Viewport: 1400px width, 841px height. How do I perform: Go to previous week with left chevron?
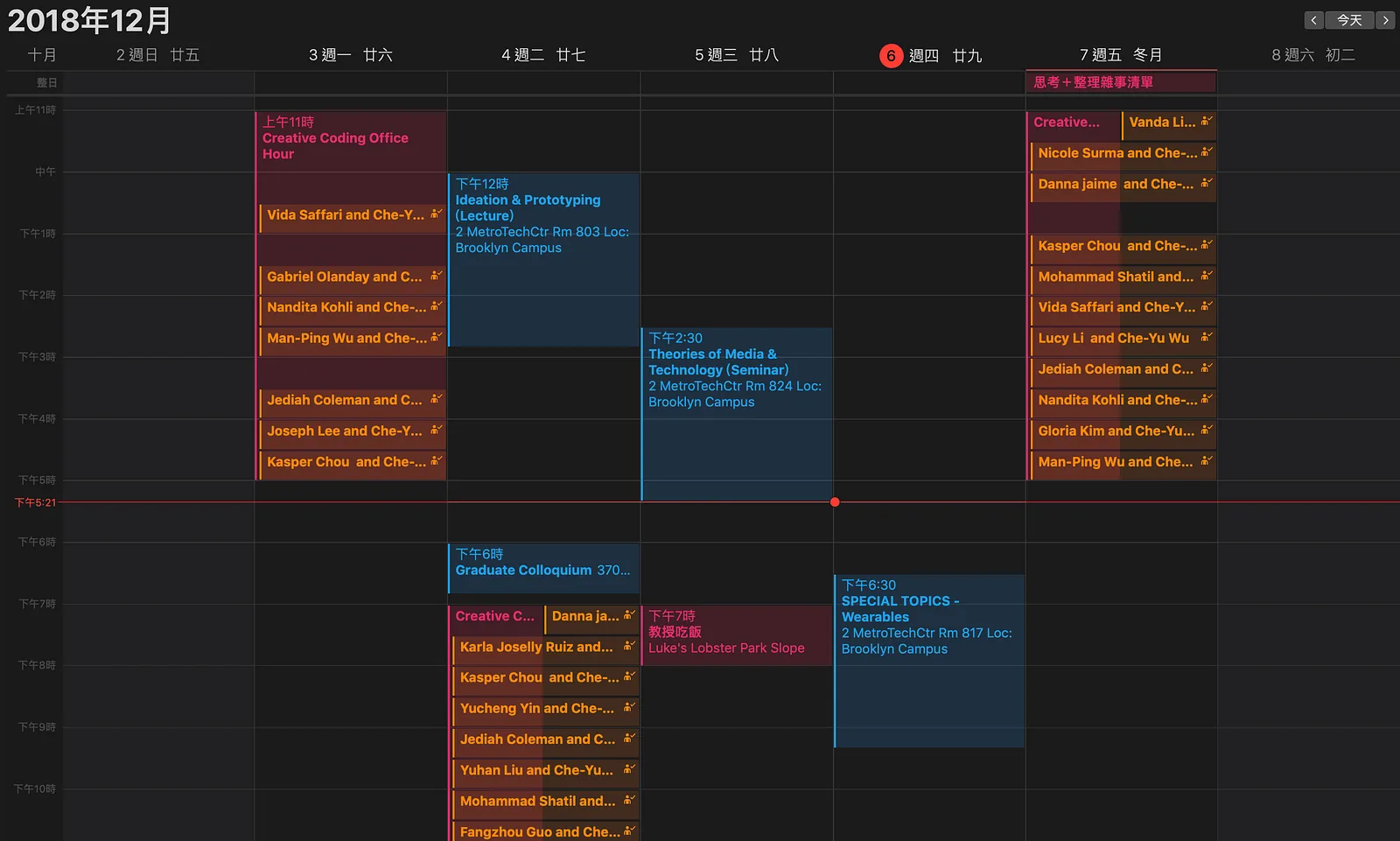tap(1313, 20)
